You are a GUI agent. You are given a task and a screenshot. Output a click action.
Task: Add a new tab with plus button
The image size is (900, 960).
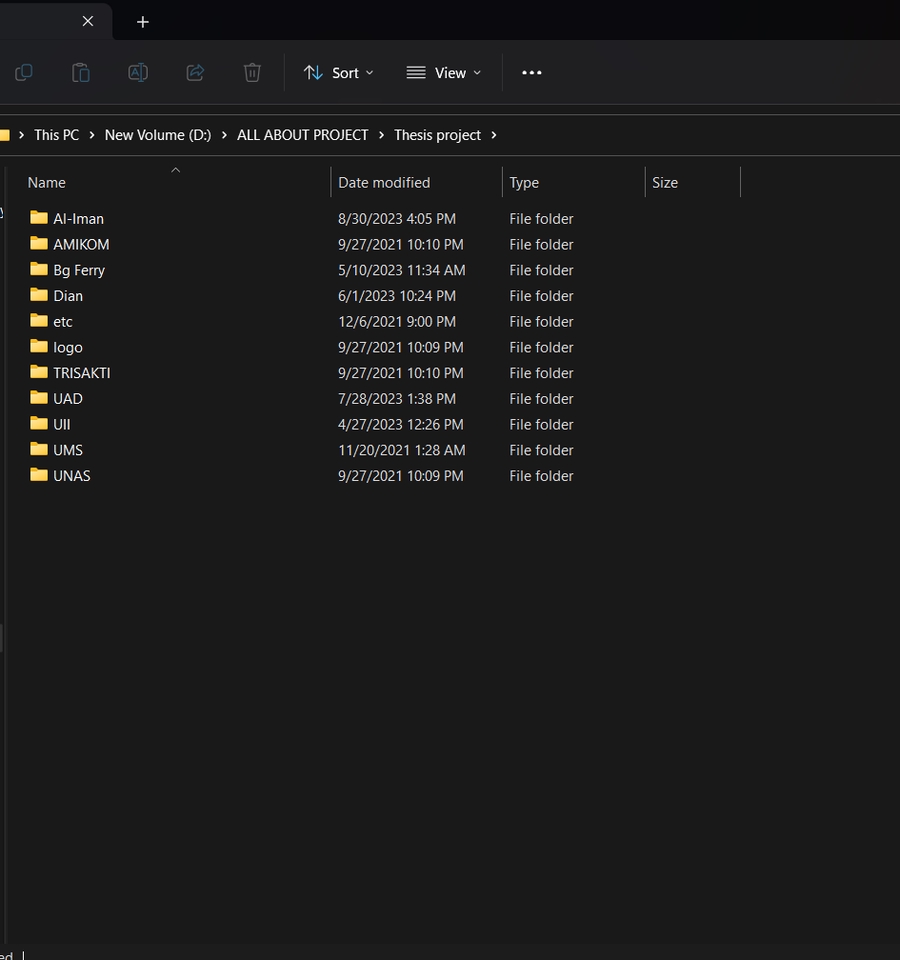pos(143,22)
